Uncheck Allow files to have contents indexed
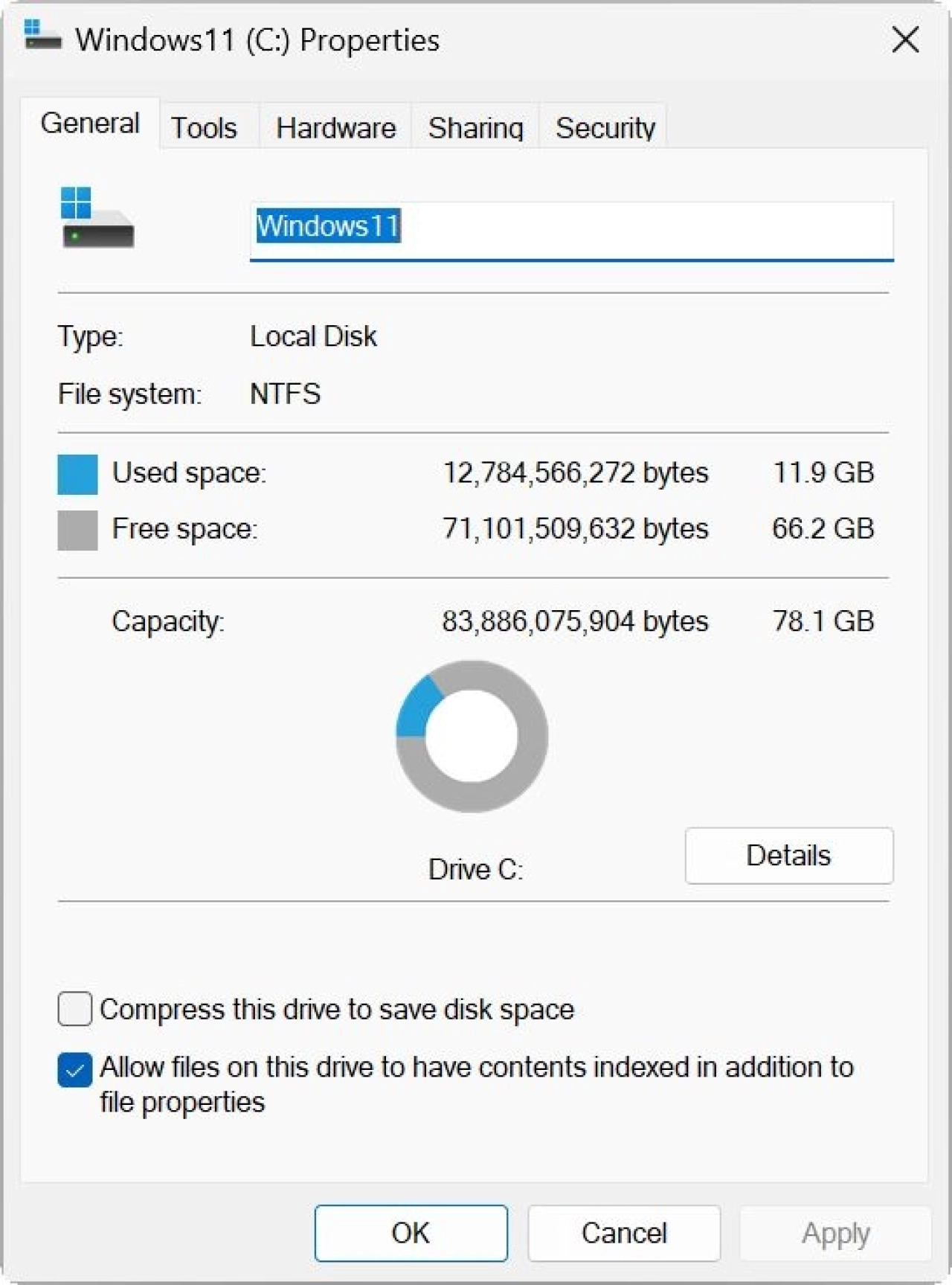Image resolution: width=952 pixels, height=1285 pixels. click(75, 1069)
